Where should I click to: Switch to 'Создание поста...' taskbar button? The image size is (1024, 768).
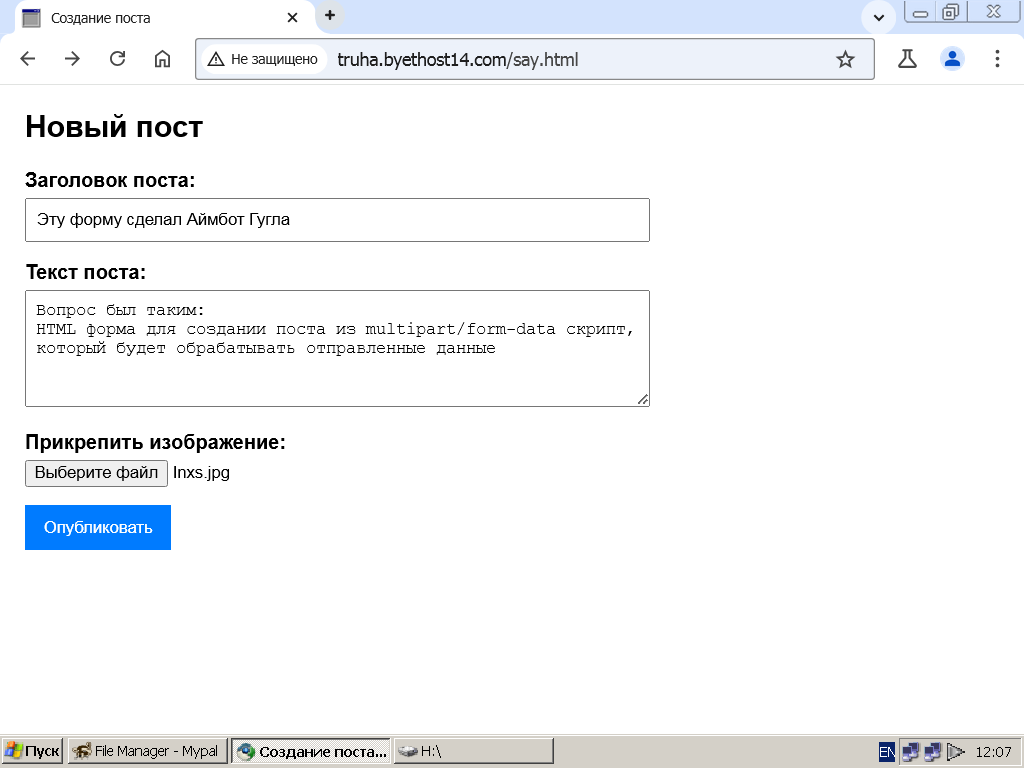[311, 751]
